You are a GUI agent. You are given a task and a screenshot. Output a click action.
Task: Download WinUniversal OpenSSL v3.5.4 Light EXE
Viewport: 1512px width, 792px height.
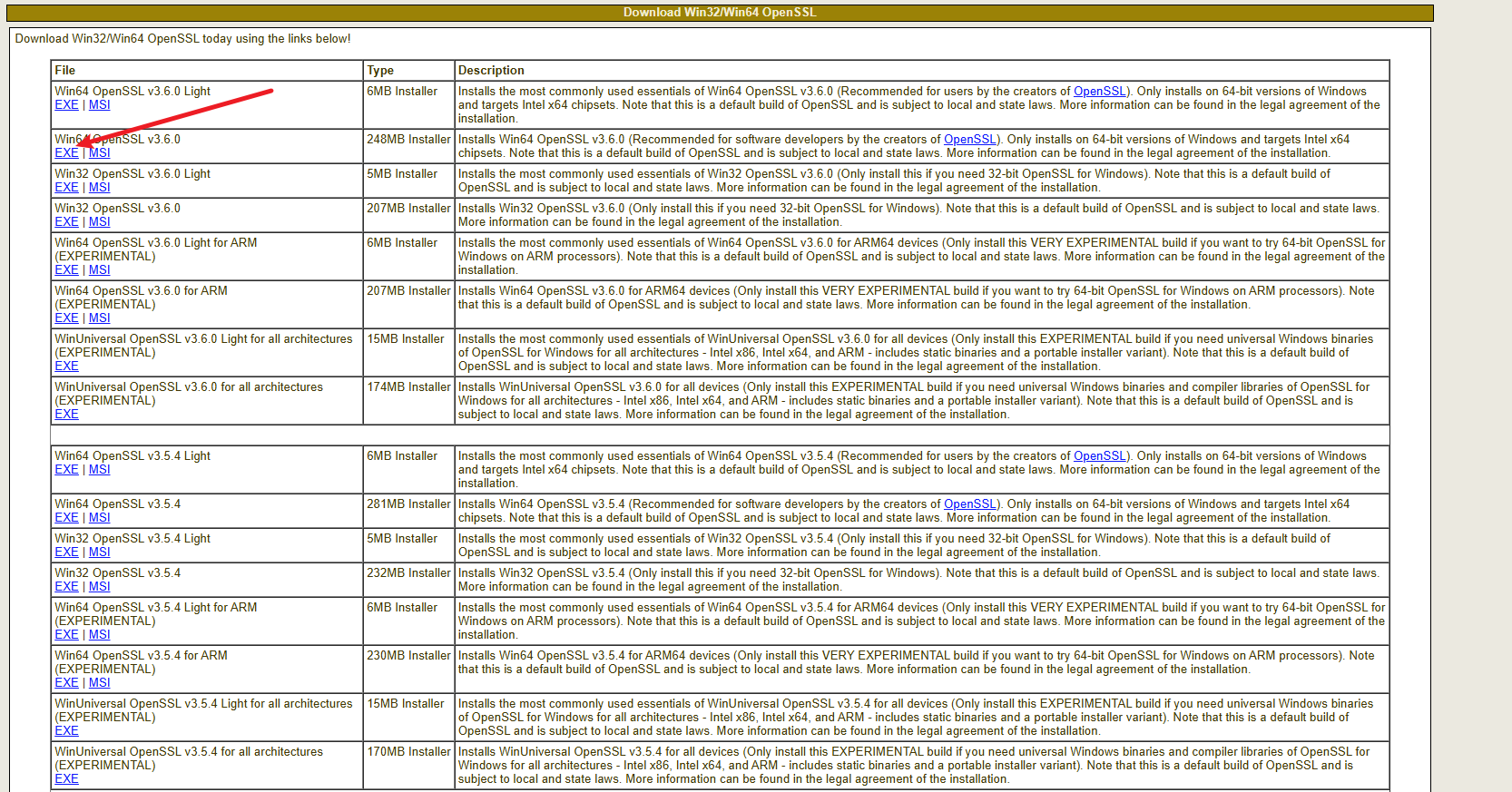(x=66, y=731)
